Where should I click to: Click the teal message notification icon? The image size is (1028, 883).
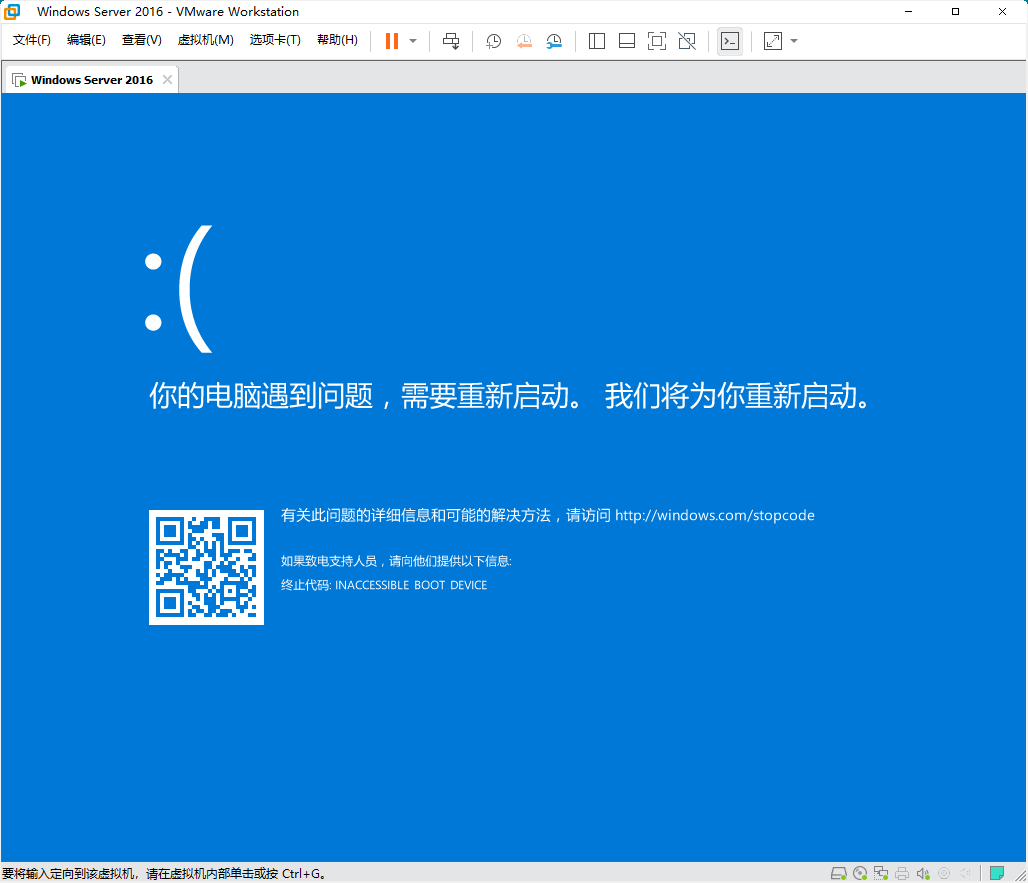(995, 872)
